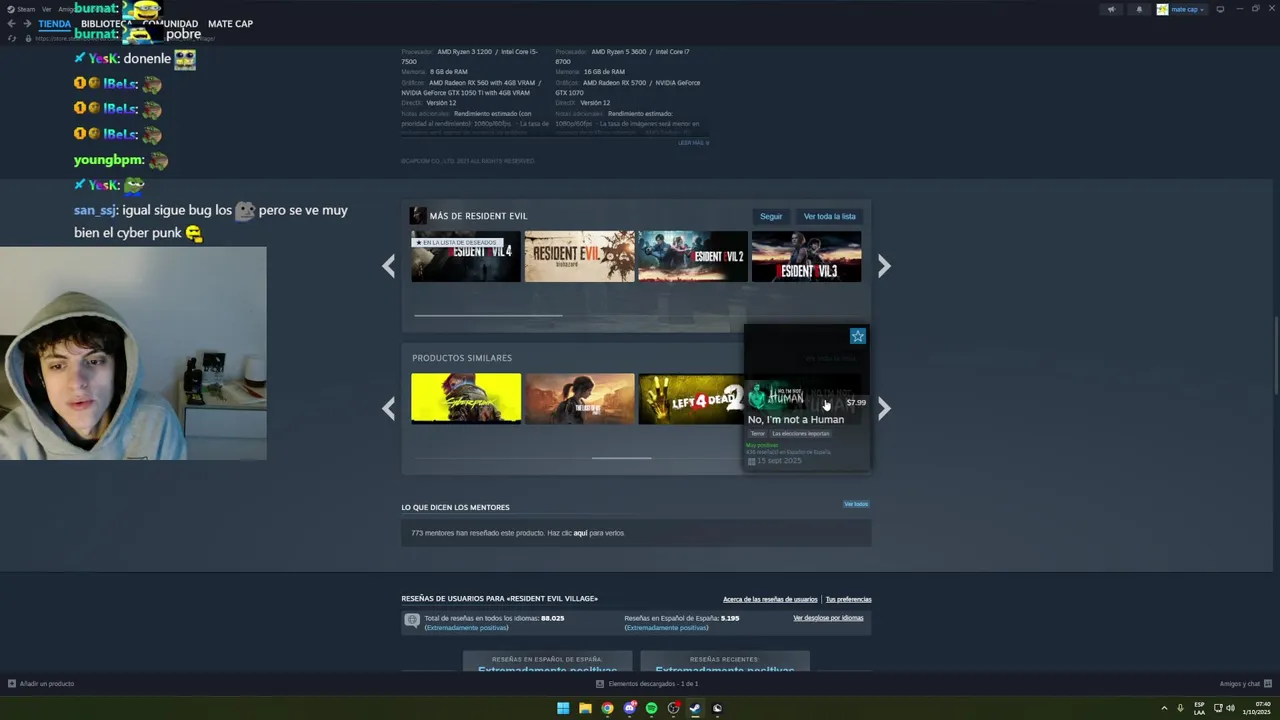Open the Big Picture mode monitor icon
Viewport: 1280px width, 720px height.
point(1220,9)
